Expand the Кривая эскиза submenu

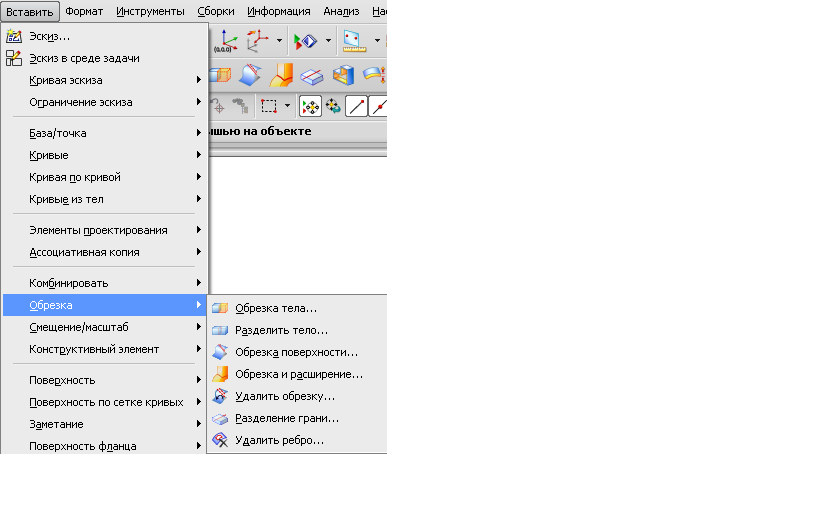click(x=104, y=80)
